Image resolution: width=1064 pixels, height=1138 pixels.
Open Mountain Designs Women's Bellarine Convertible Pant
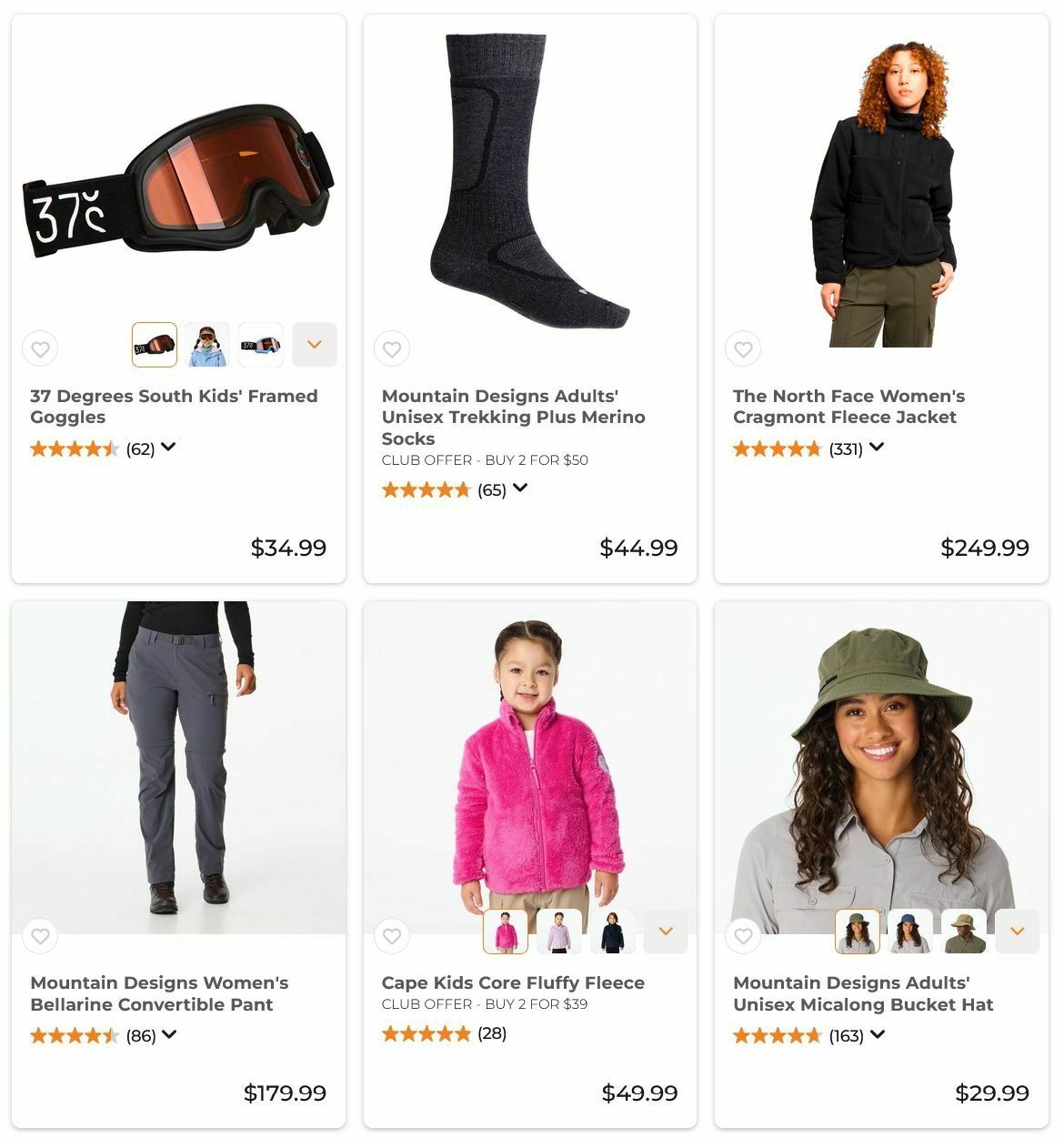point(159,993)
